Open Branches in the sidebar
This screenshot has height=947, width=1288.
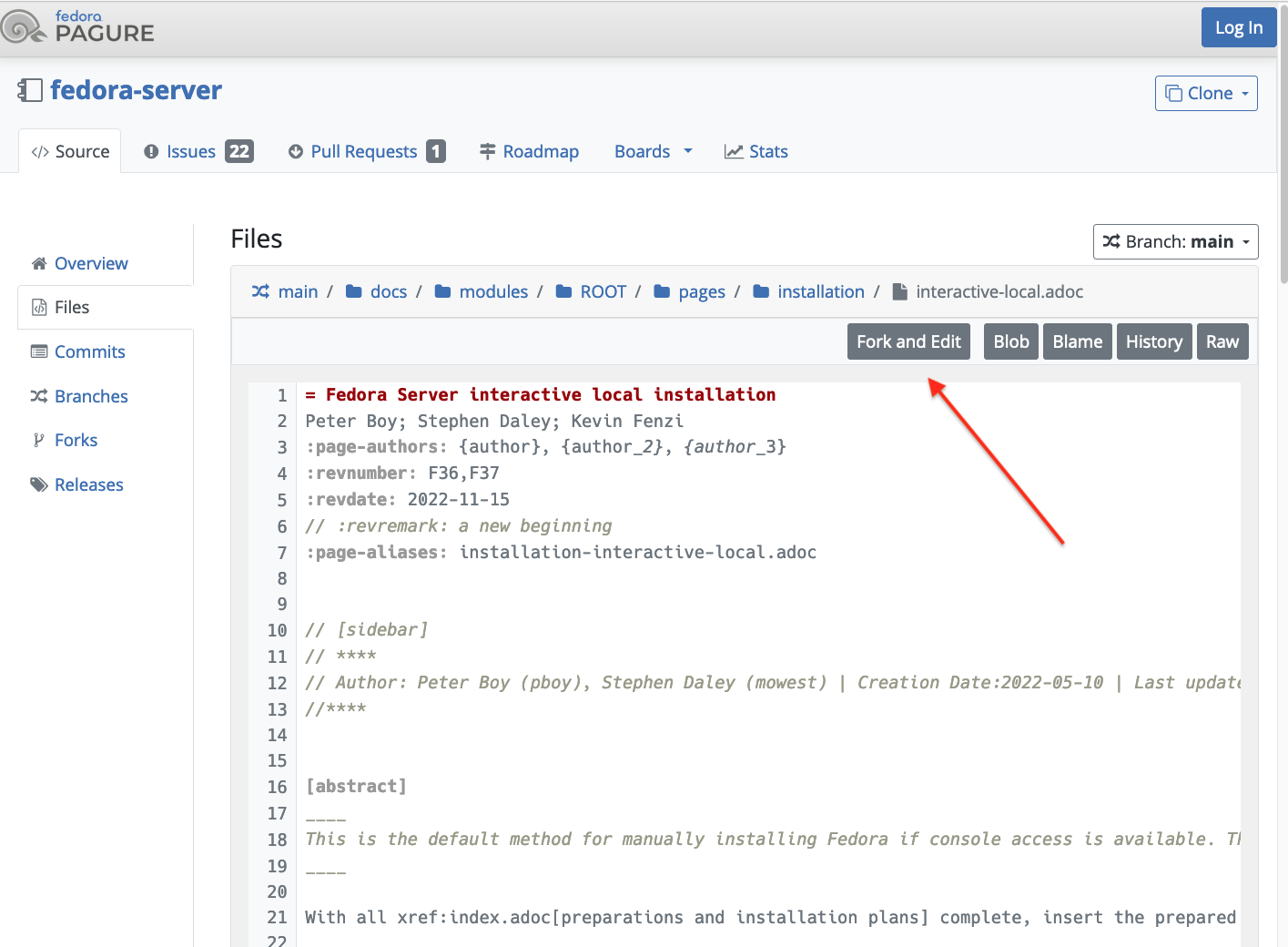click(91, 396)
